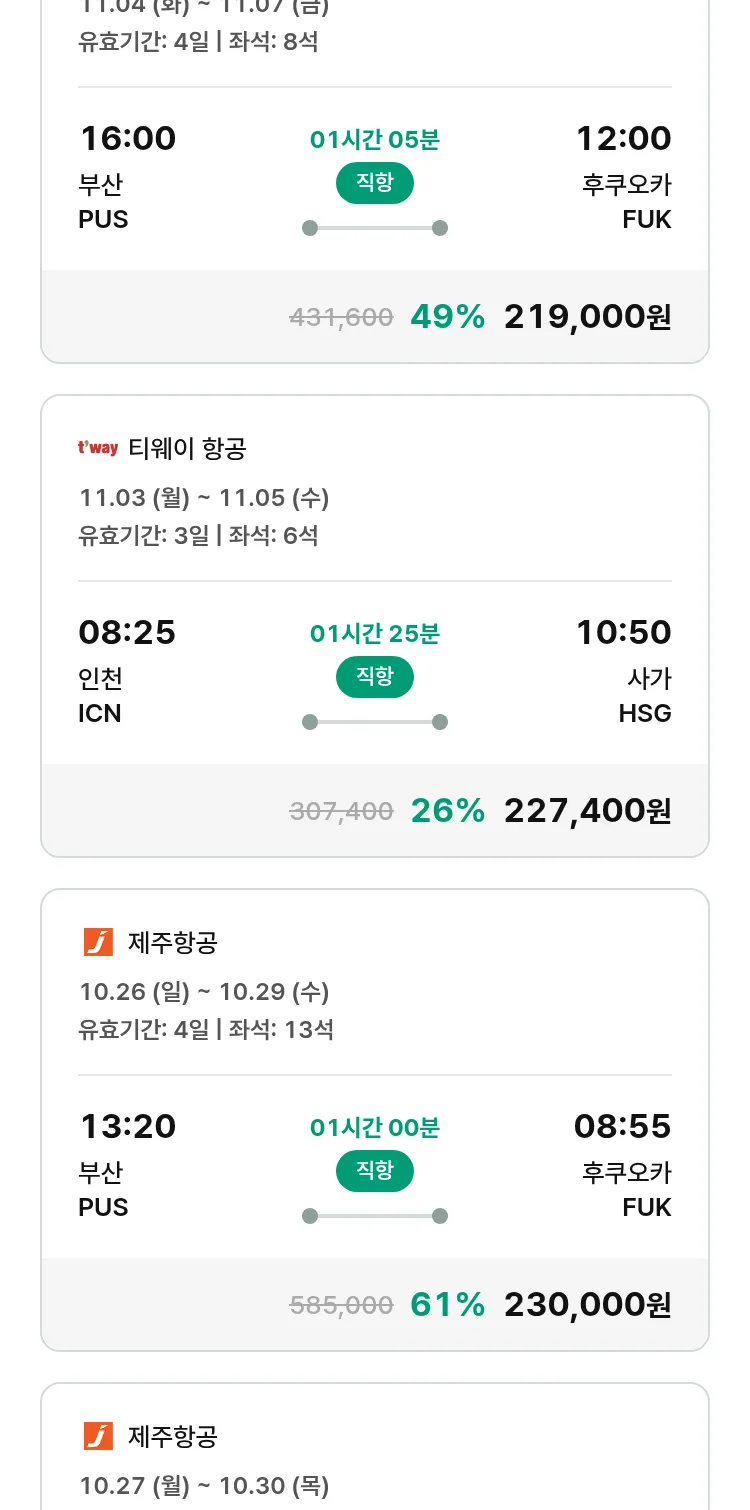Tap the 11.03 ~ 11.05 date range
Image resolution: width=750 pixels, height=1510 pixels.
click(204, 498)
